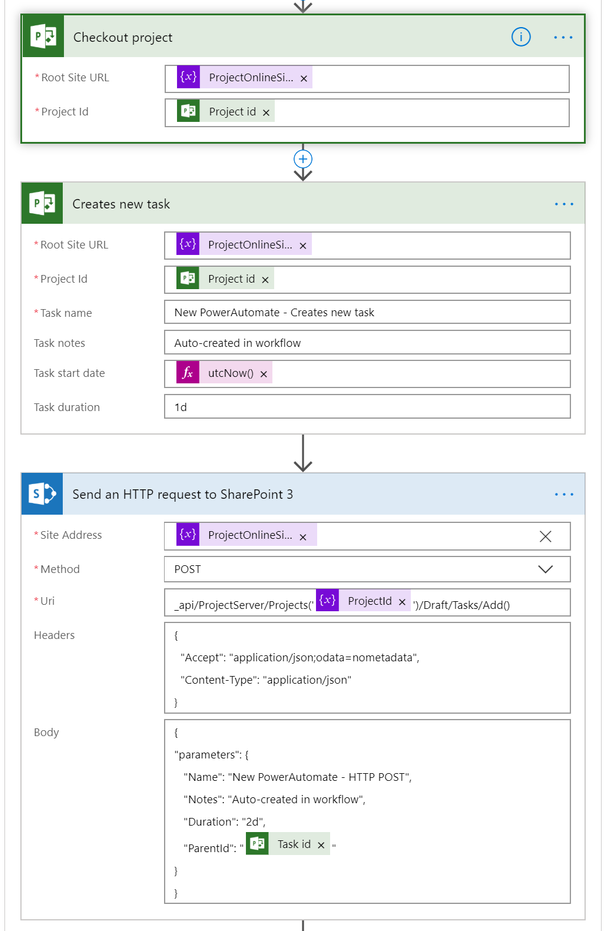
Task: Click the ProjectId variable icon in Uri
Action: coord(327,600)
